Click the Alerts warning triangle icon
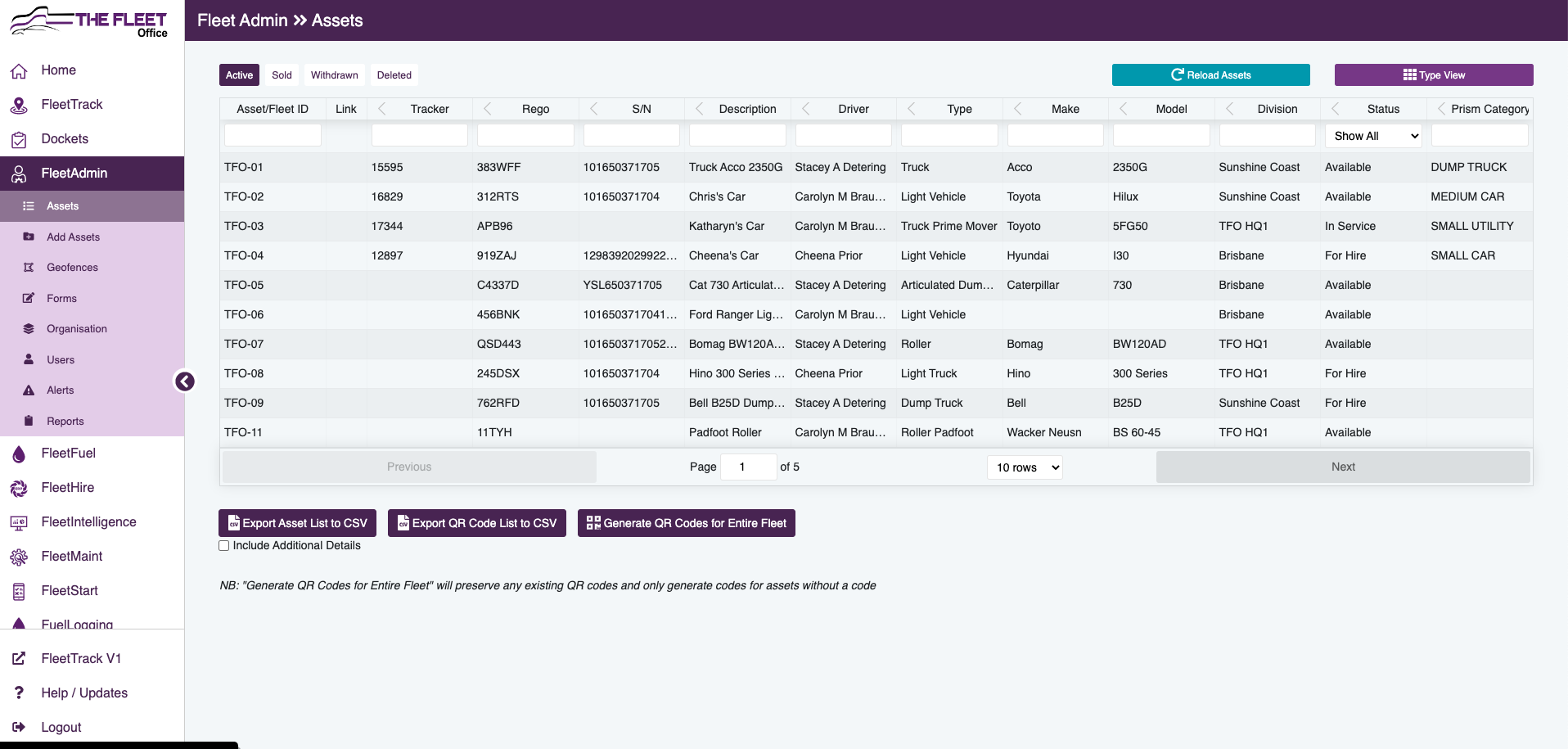Viewport: 1568px width, 749px height. tap(29, 390)
